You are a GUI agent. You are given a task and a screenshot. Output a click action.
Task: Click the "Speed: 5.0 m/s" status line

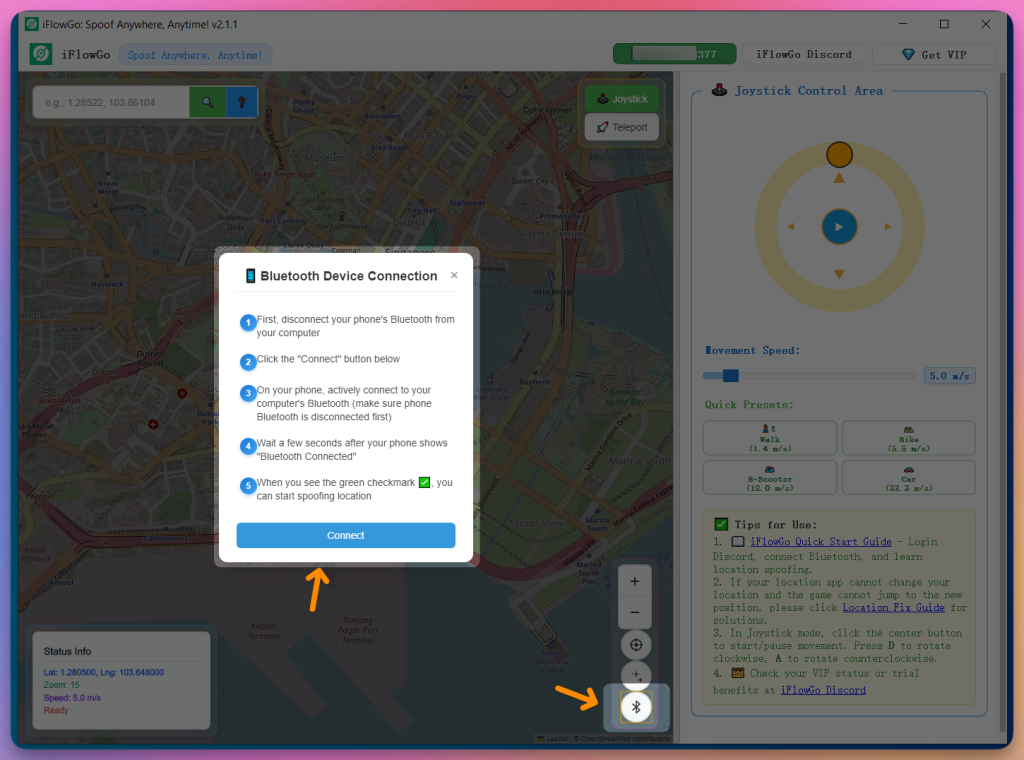click(72, 698)
